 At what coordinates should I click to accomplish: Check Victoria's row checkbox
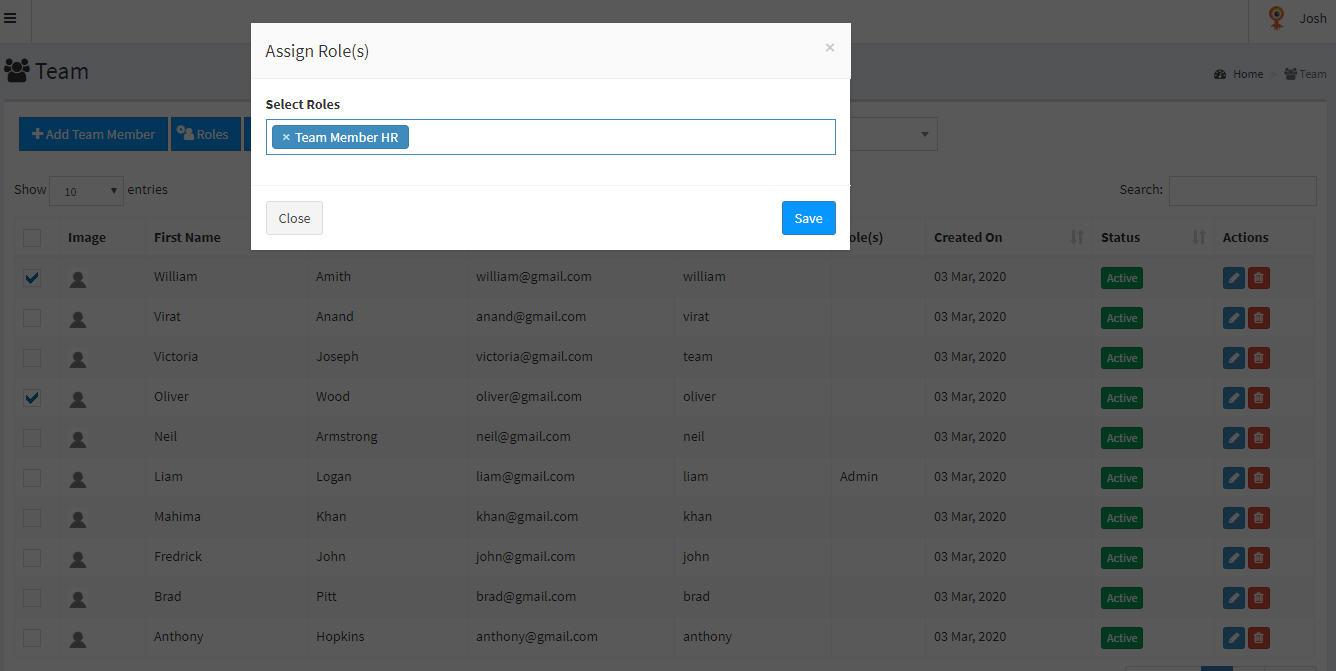32,357
